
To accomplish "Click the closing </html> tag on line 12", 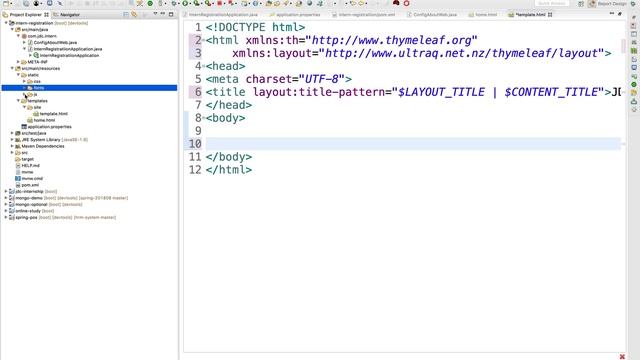I will click(229, 170).
